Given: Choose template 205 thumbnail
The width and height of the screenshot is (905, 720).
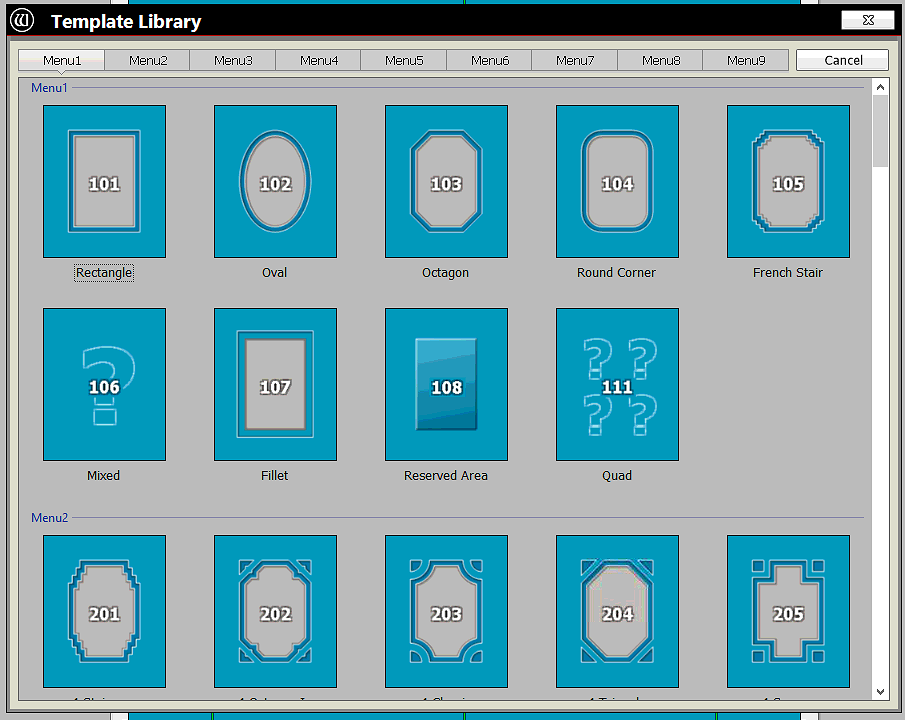Looking at the screenshot, I should coord(788,612).
